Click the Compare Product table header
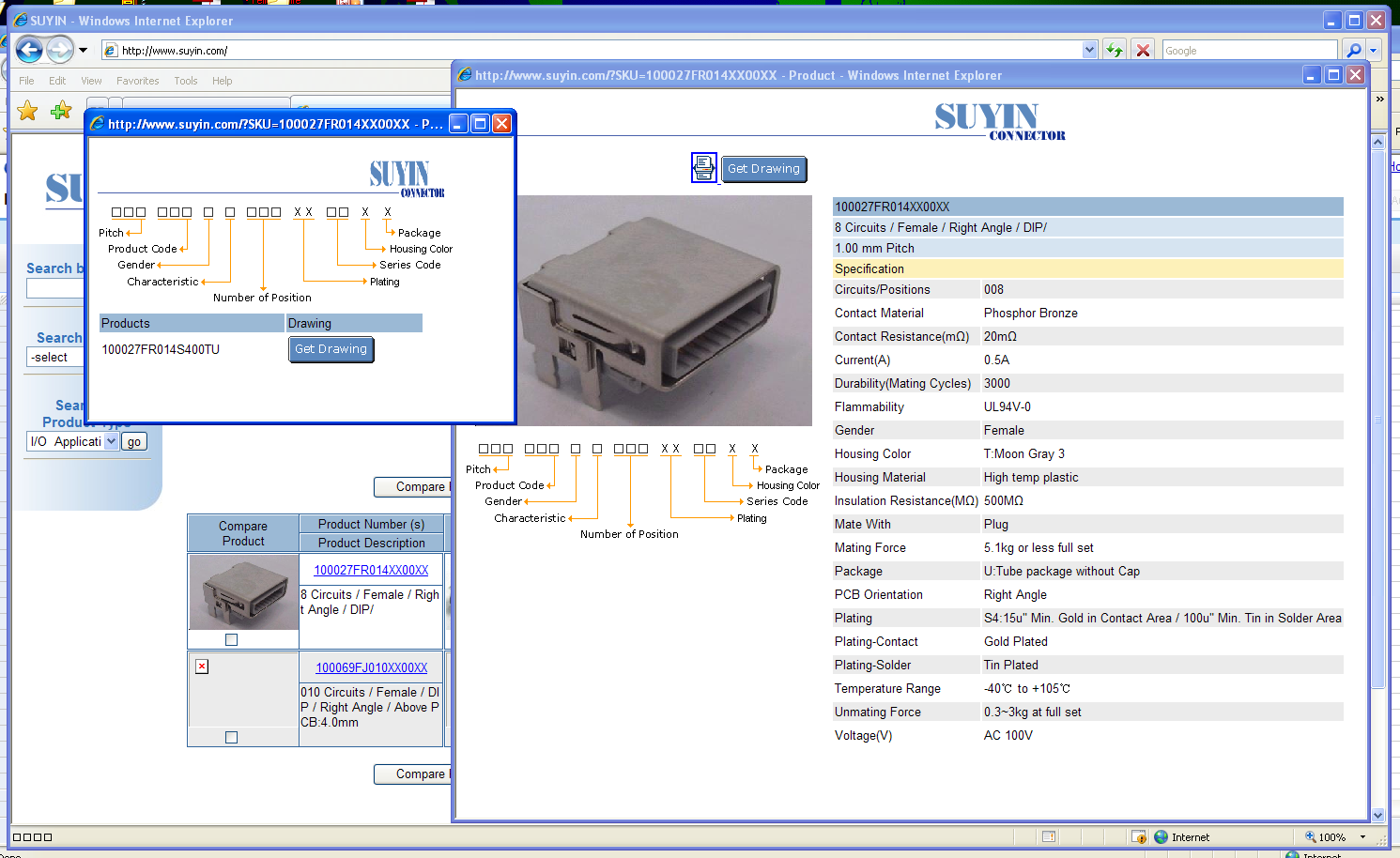1400x858 pixels. coord(243,533)
